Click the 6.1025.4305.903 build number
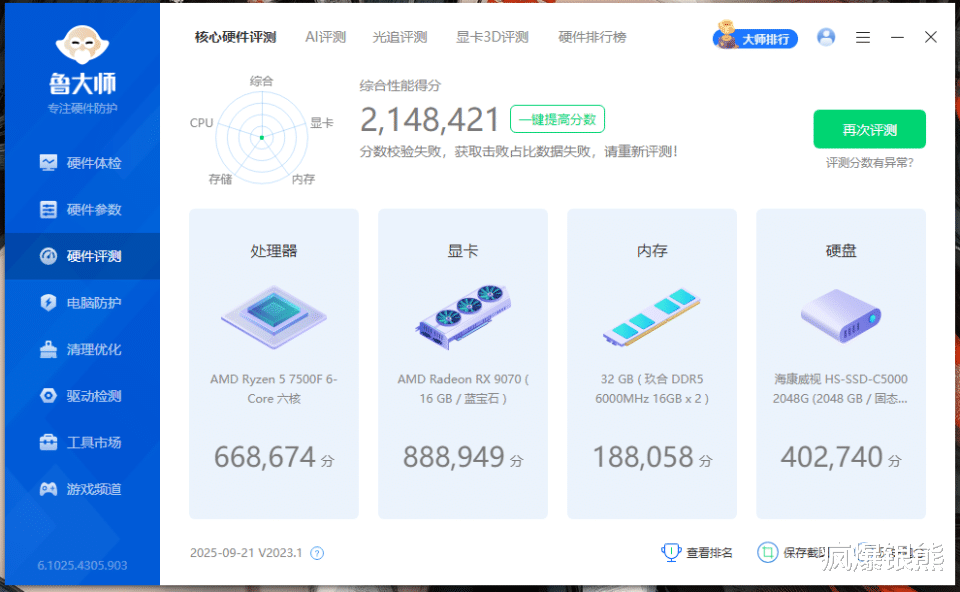 click(x=82, y=566)
